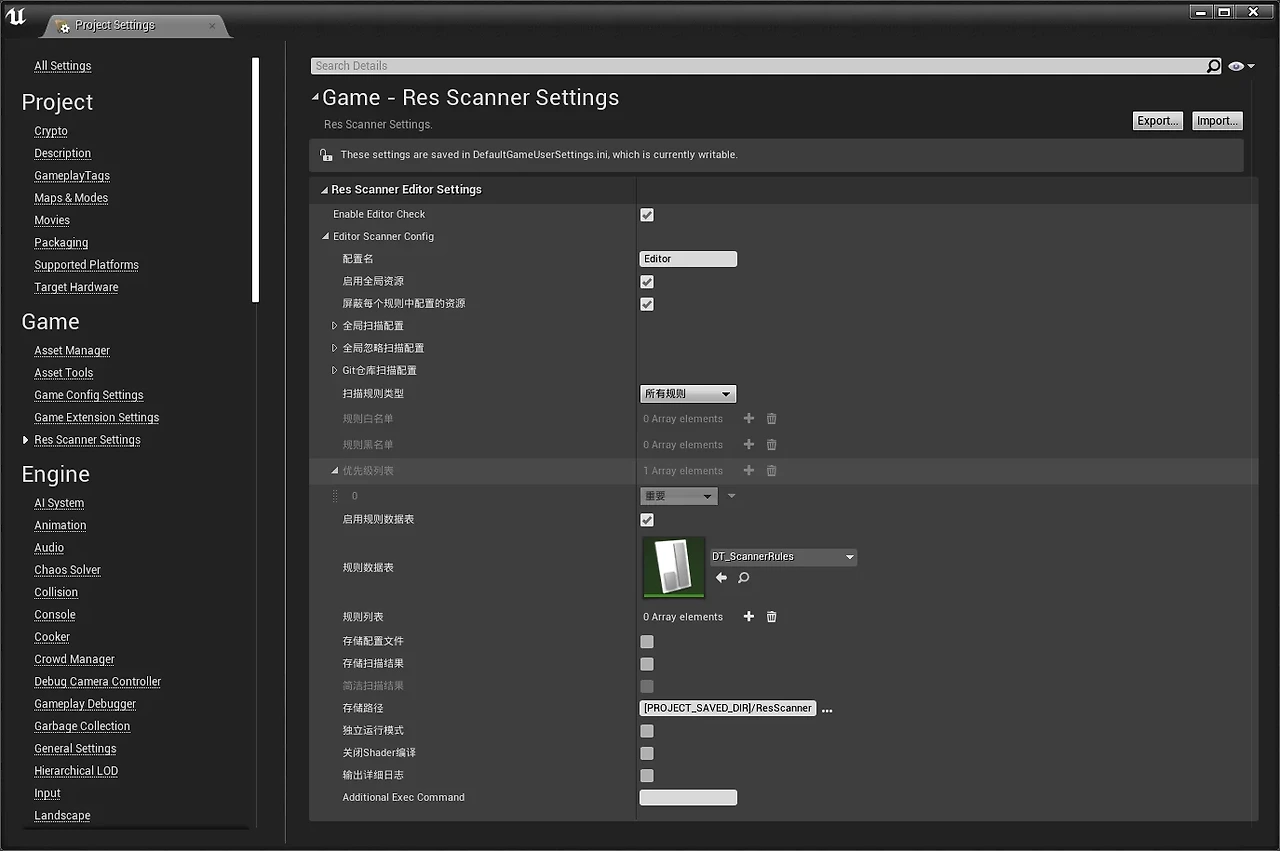1280x851 pixels.
Task: Open the 存储路径 browse ellipsis button
Action: tap(827, 709)
